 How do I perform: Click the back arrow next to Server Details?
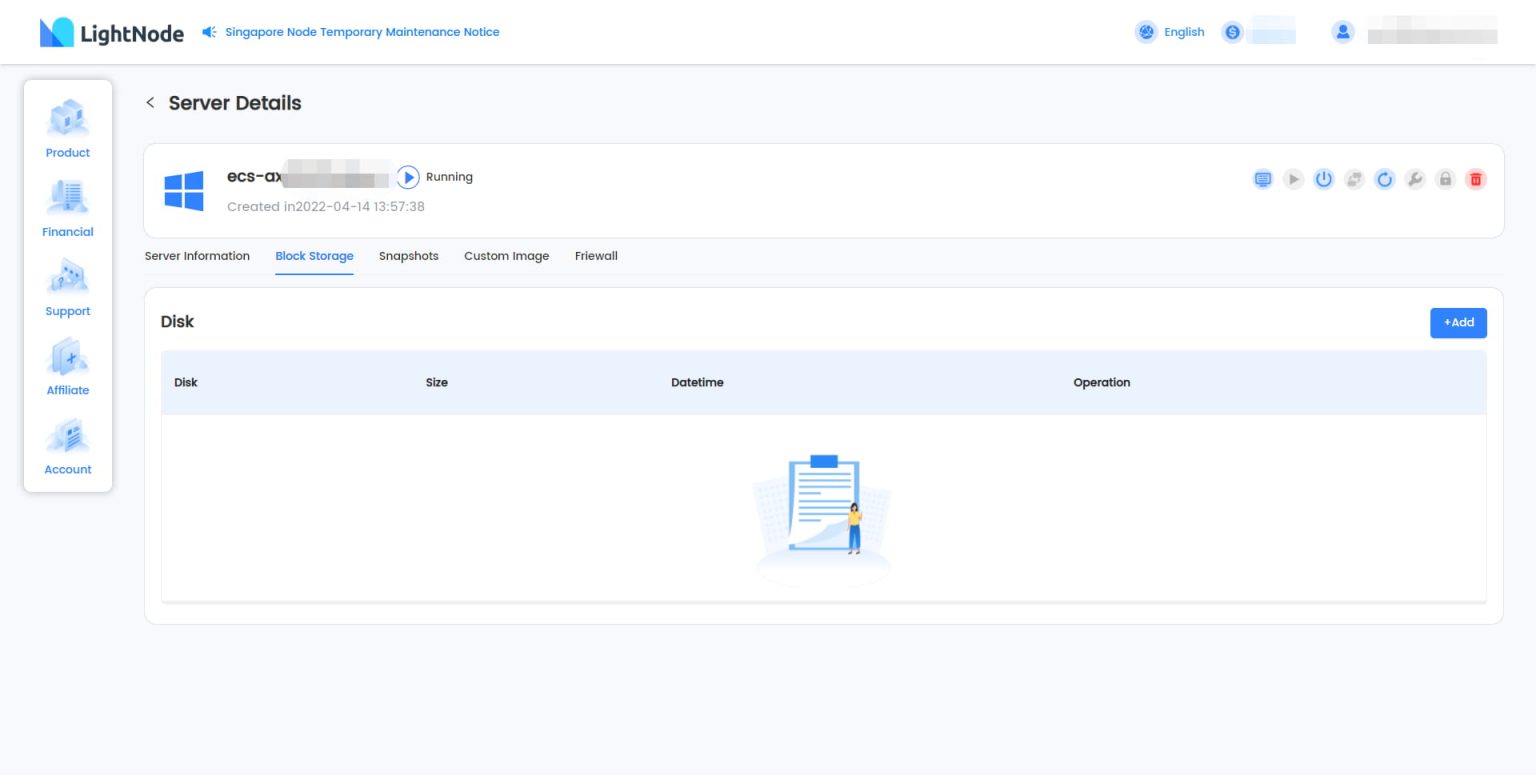pos(150,102)
